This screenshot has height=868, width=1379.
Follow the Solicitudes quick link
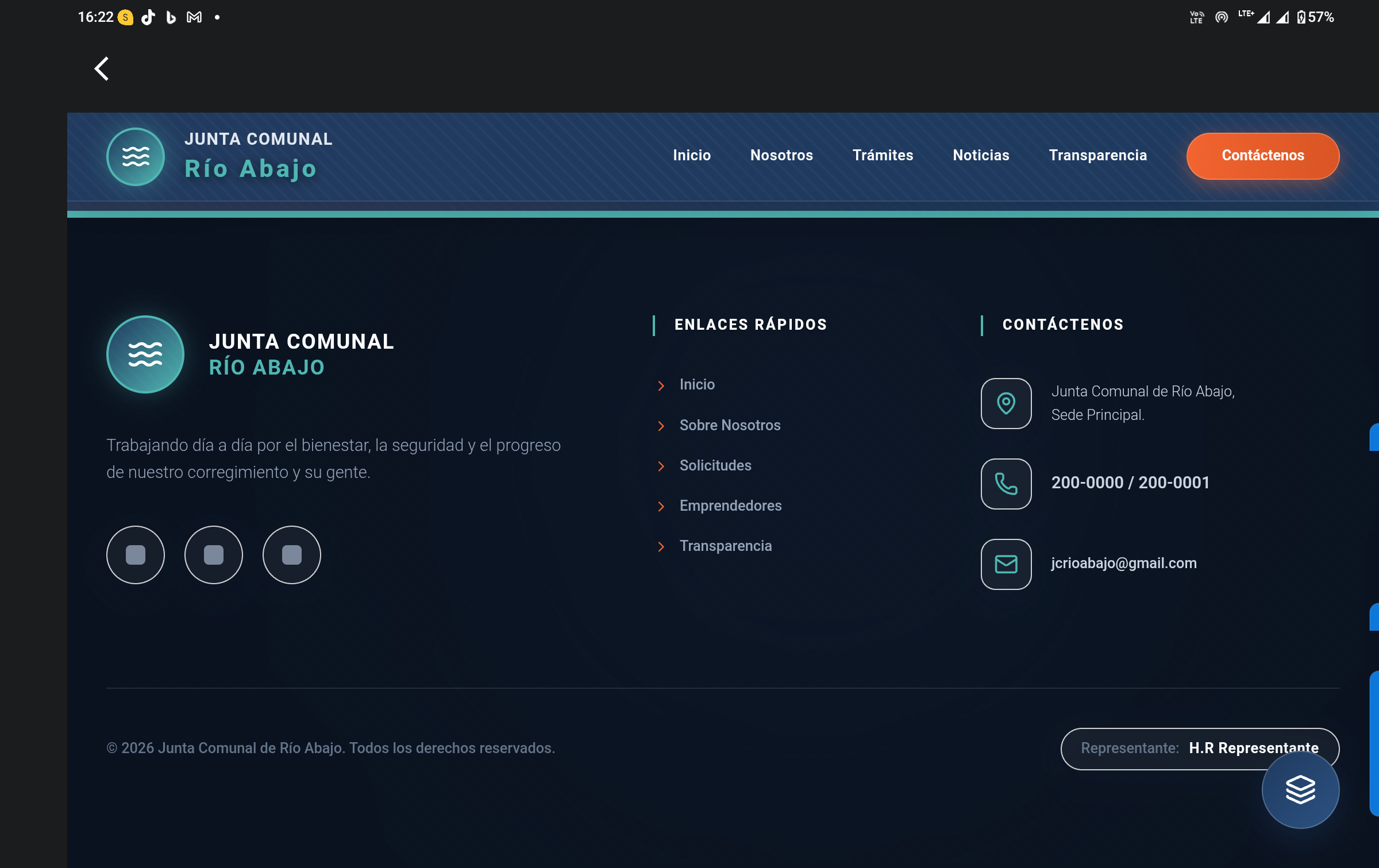(715, 465)
